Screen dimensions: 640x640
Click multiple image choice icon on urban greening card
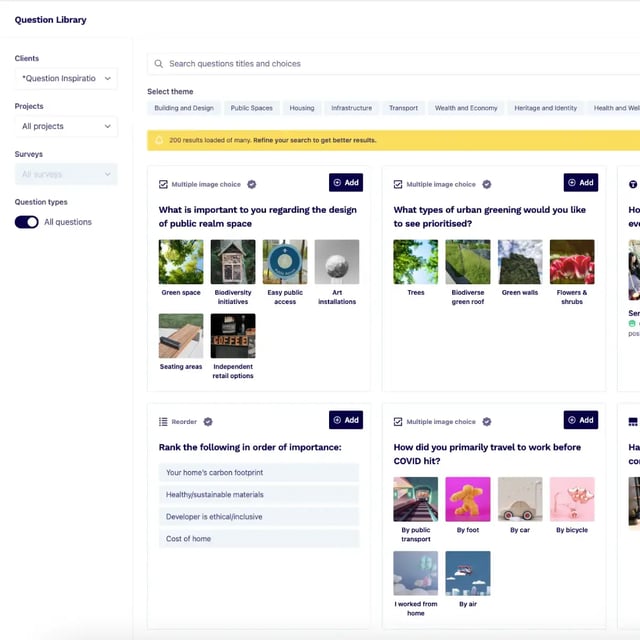coord(398,184)
